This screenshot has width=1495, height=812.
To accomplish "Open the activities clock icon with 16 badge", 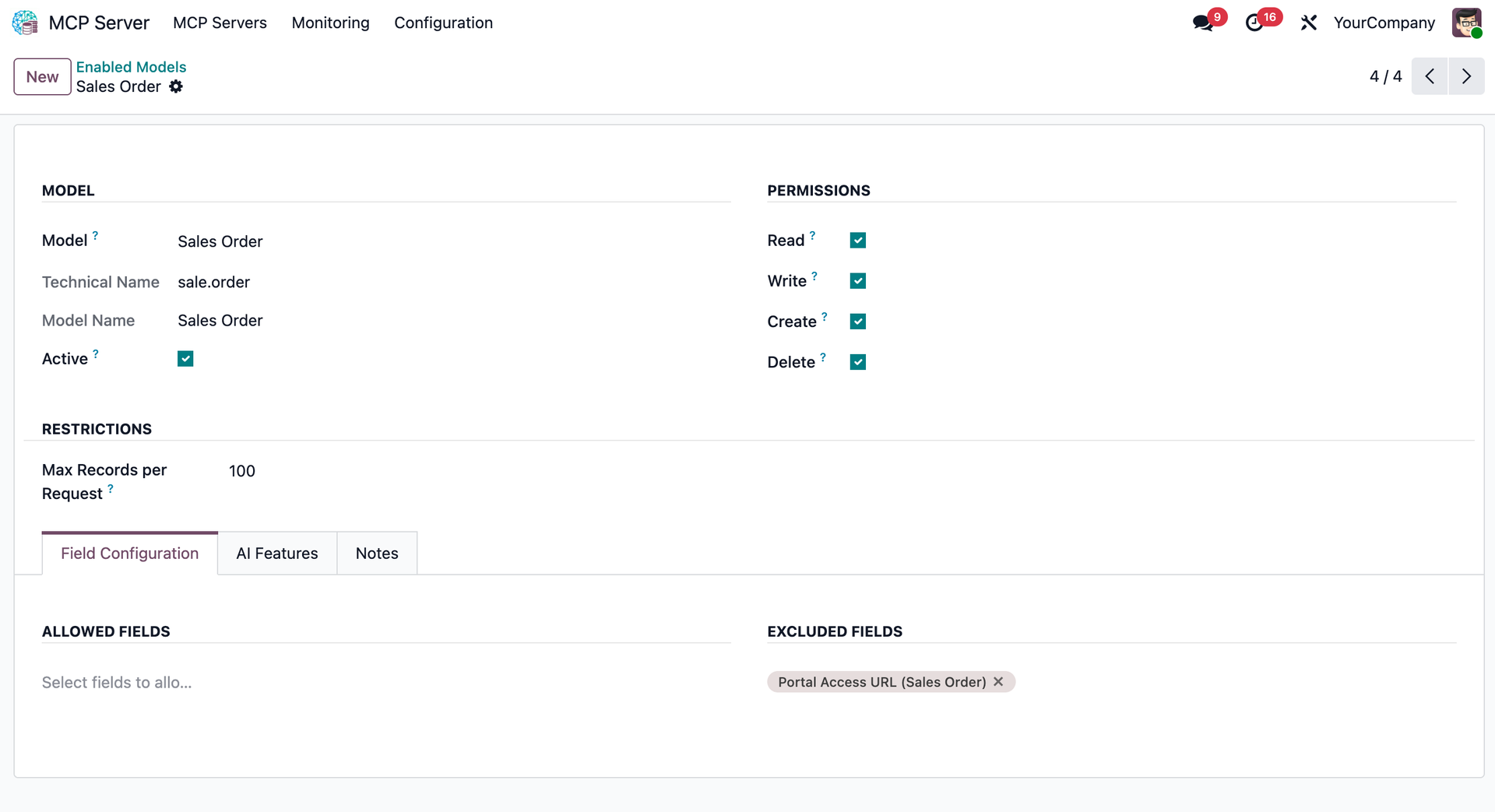I will pyautogui.click(x=1256, y=23).
